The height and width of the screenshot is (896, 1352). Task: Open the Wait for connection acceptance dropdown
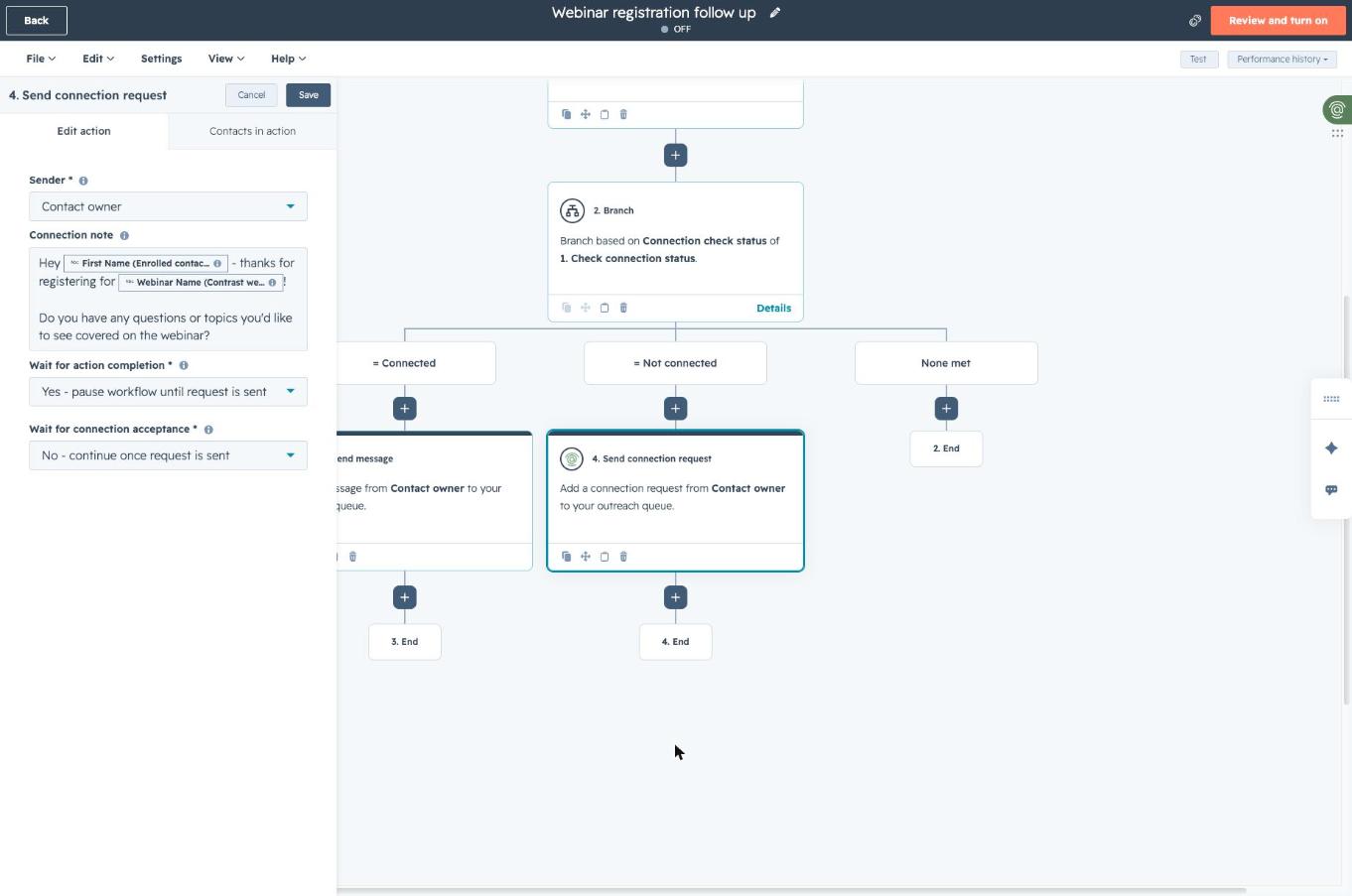click(x=168, y=455)
